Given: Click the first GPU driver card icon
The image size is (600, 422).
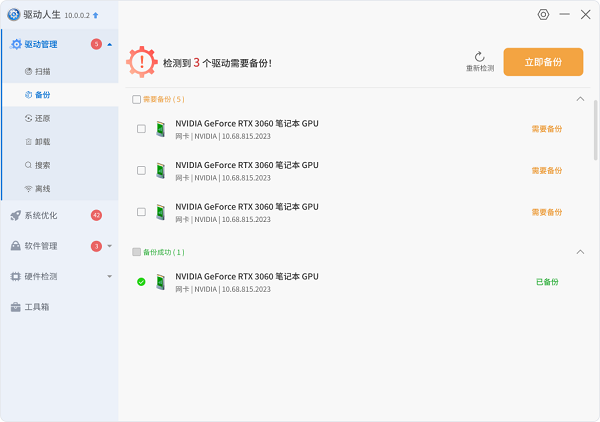Looking at the screenshot, I should point(161,129).
